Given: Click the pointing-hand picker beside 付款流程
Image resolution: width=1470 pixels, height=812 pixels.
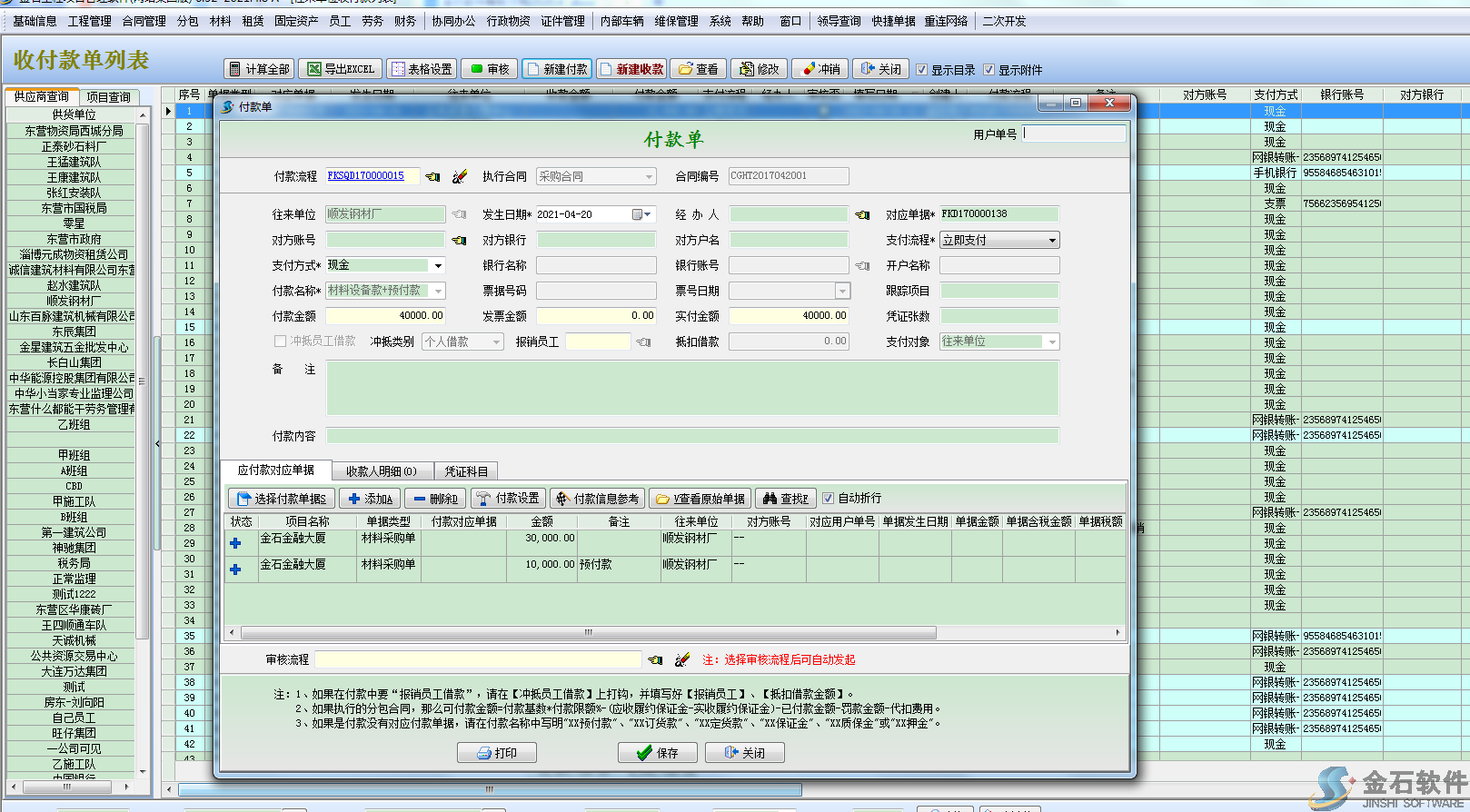Looking at the screenshot, I should (x=433, y=176).
